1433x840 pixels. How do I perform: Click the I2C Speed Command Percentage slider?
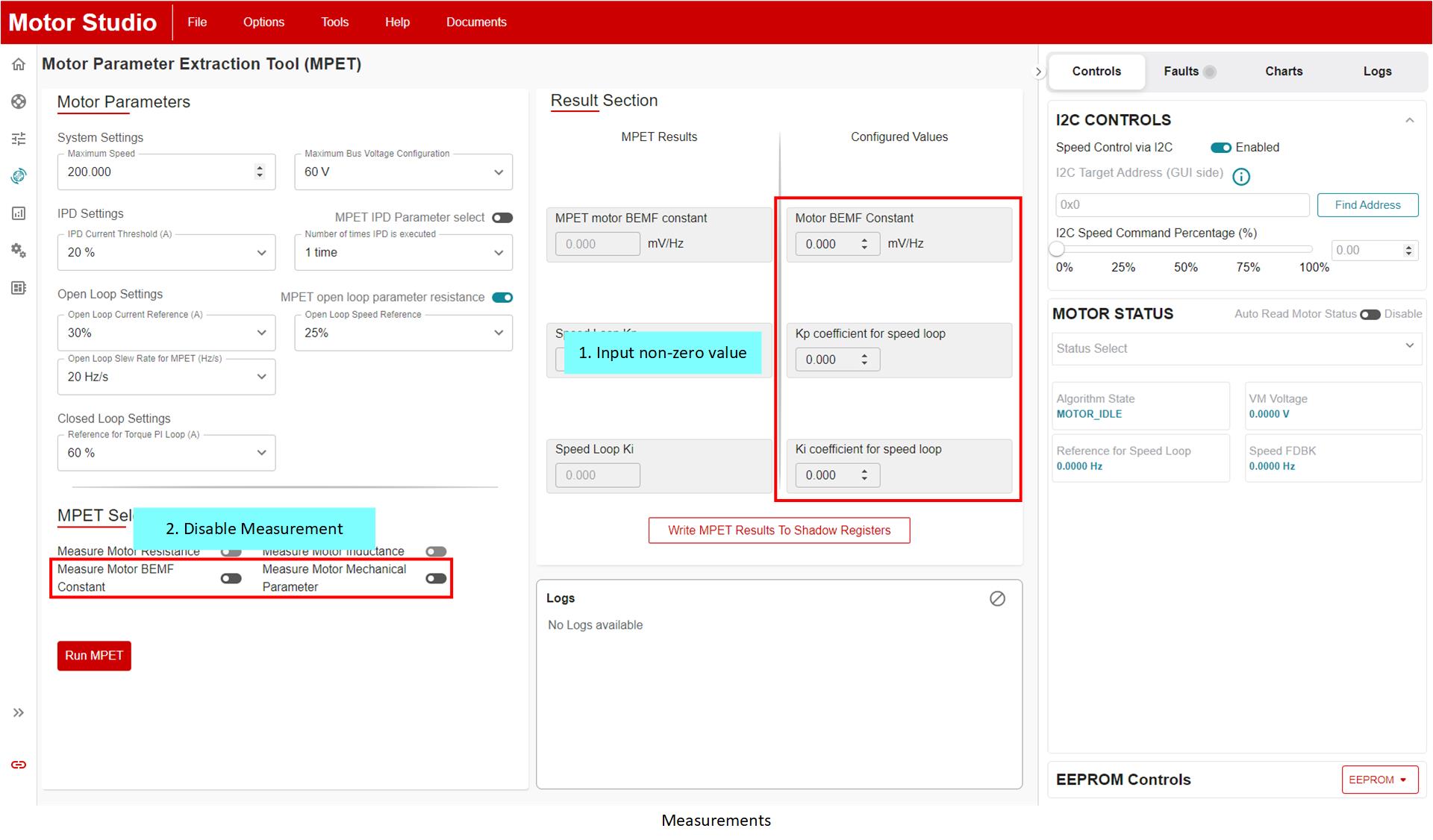1185,249
